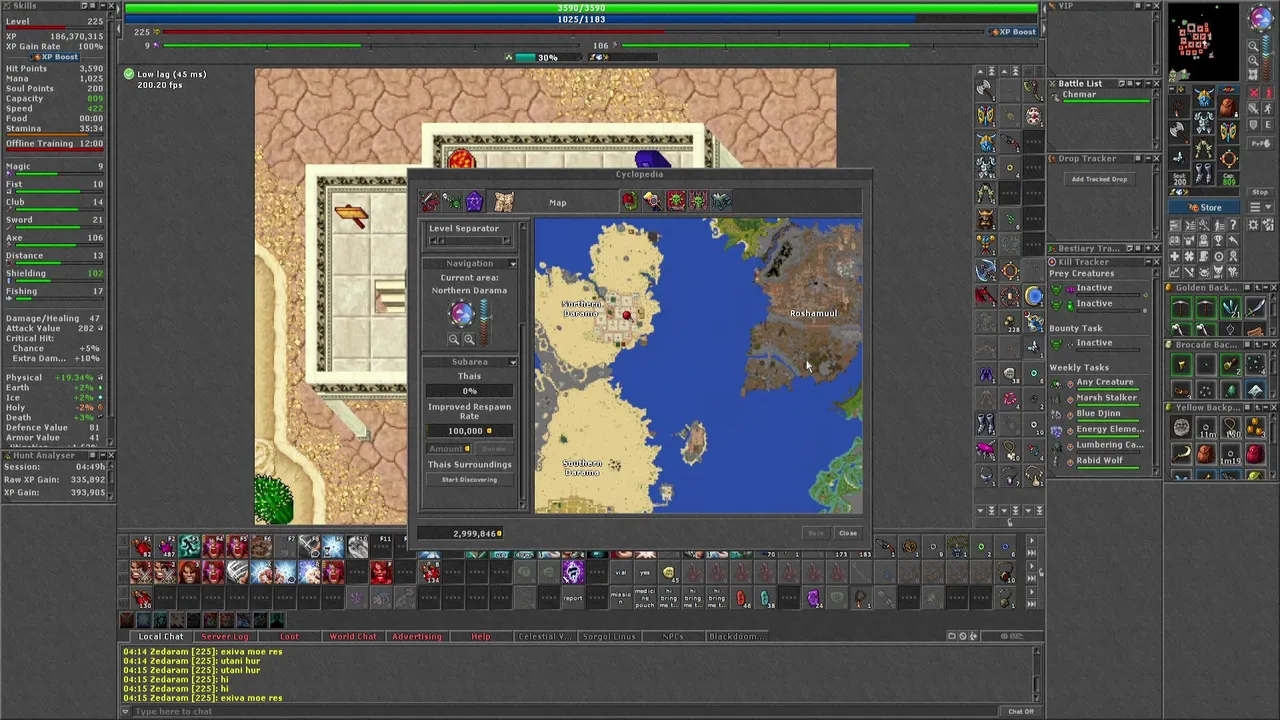
Task: Click the Stop button
Action: click(x=1260, y=192)
